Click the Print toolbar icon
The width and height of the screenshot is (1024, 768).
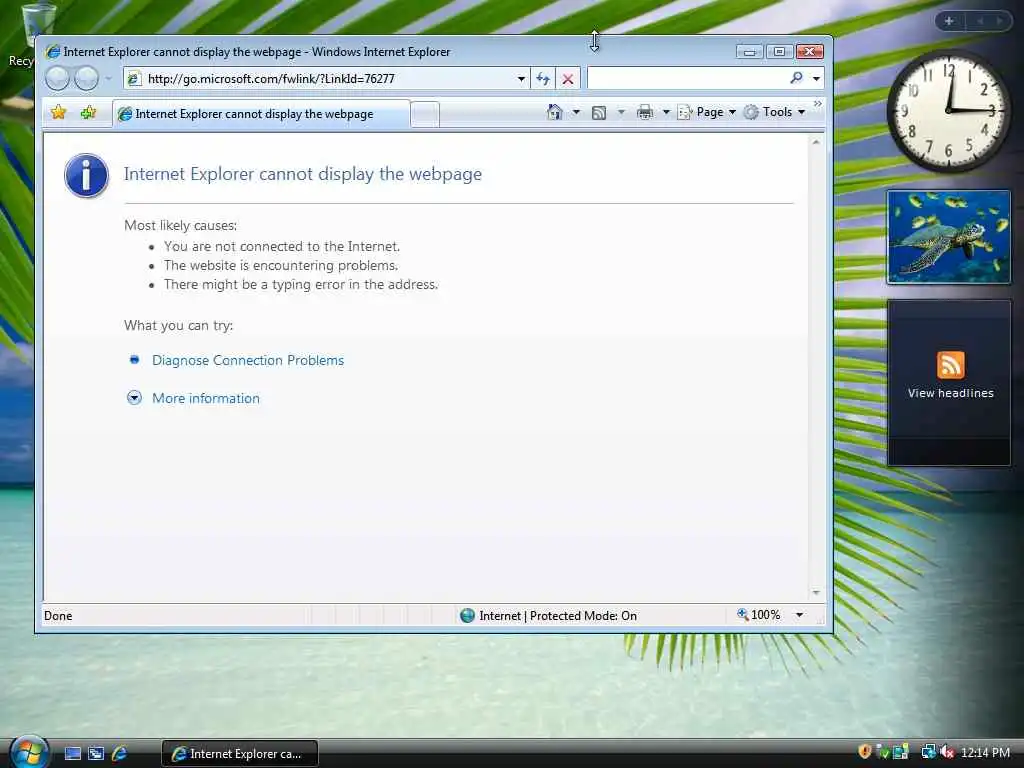point(645,112)
